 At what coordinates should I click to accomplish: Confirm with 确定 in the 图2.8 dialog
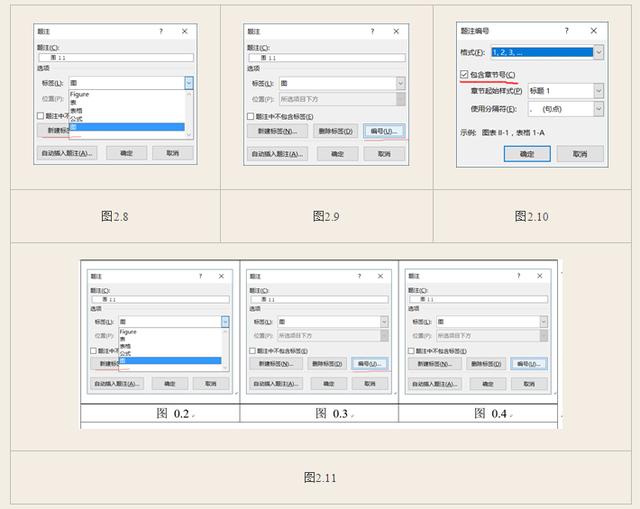(x=127, y=153)
